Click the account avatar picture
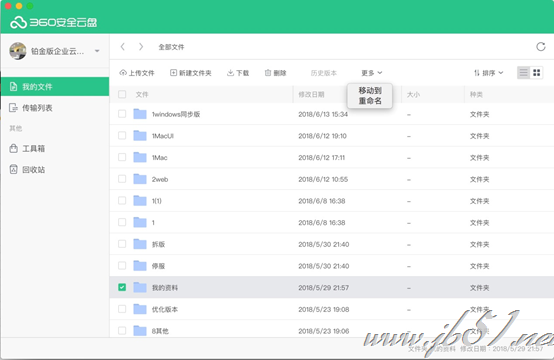 pyautogui.click(x=18, y=51)
